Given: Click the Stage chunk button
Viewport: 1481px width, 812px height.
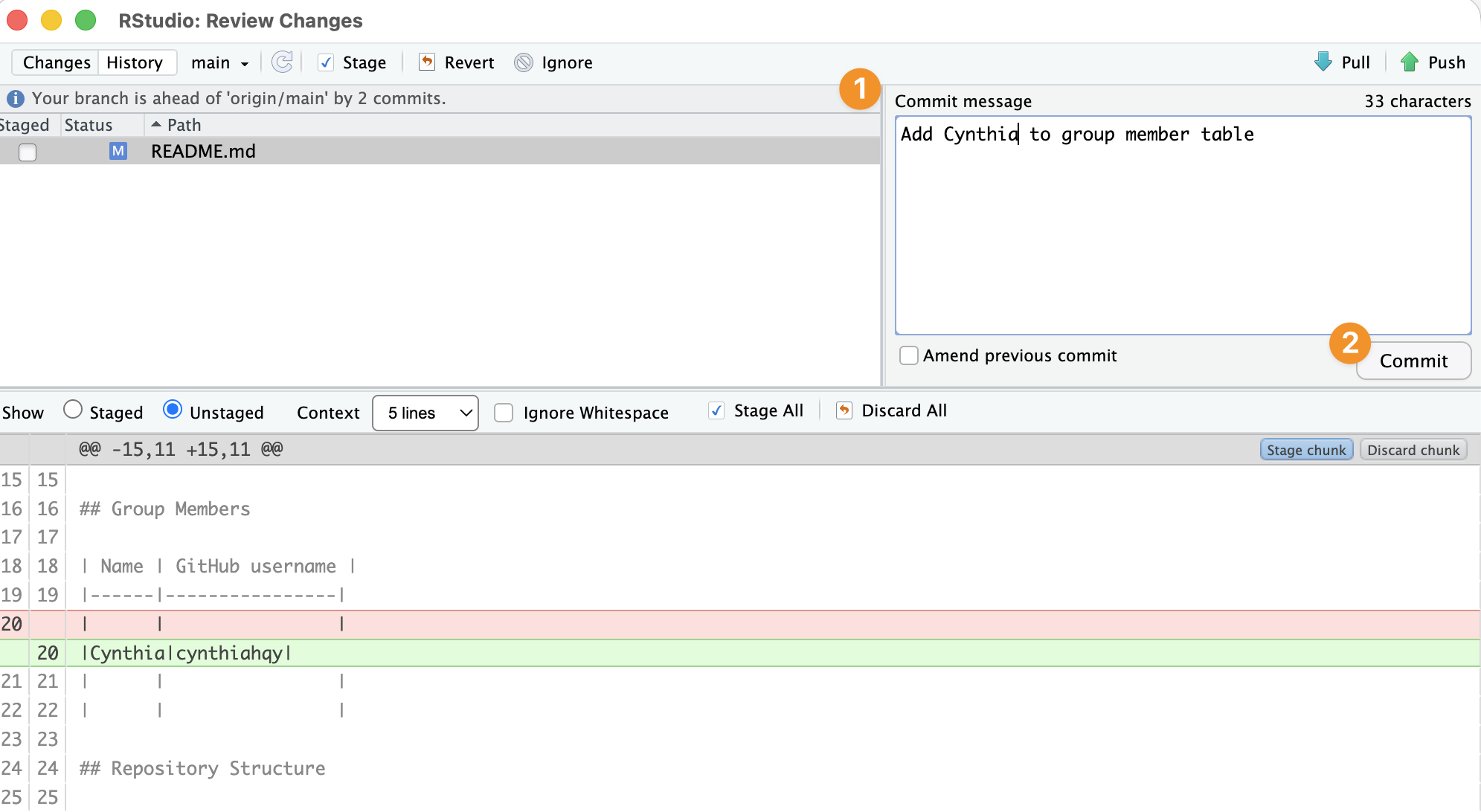Looking at the screenshot, I should click(x=1306, y=450).
